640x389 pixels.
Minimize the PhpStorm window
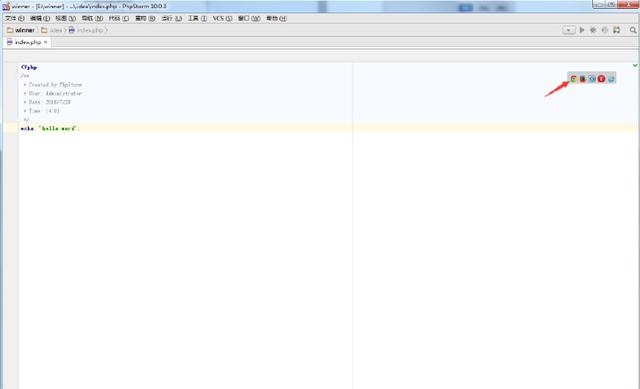[599, 4]
